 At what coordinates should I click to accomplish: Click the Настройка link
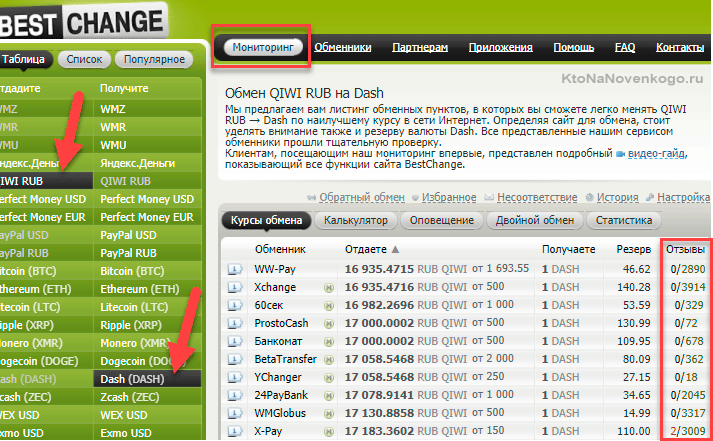pos(683,197)
